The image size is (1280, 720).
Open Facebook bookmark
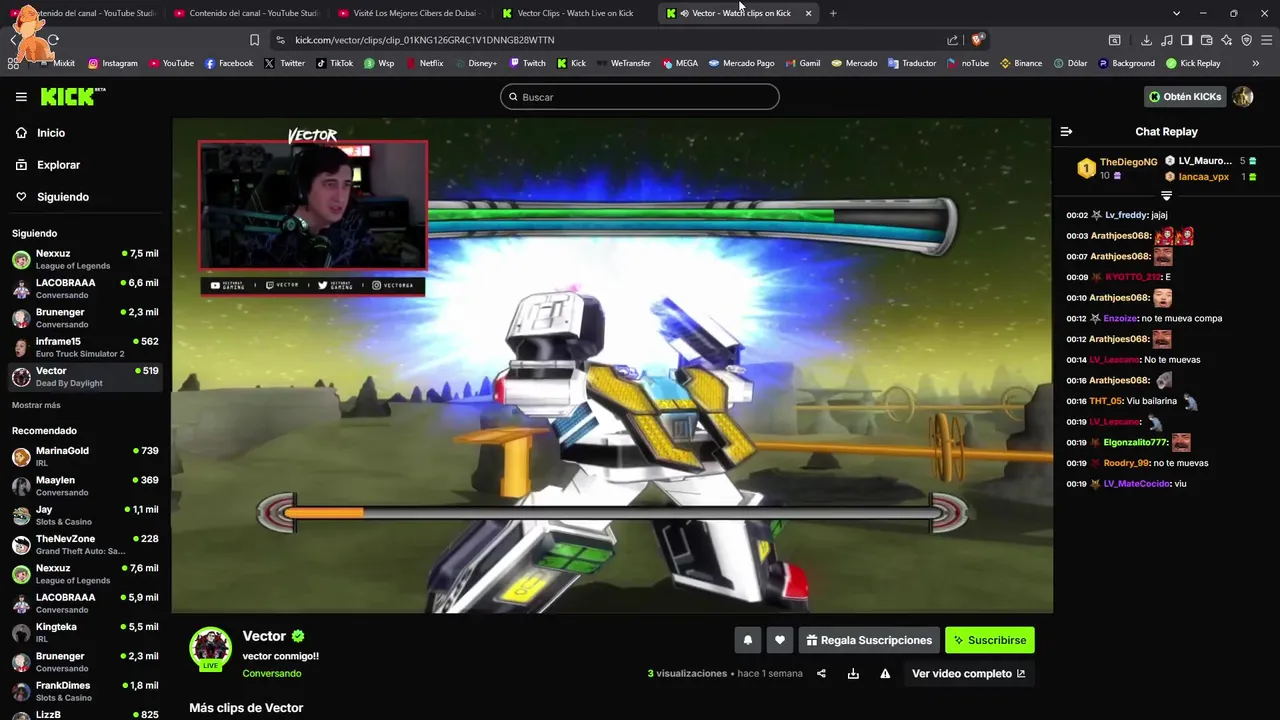(229, 63)
